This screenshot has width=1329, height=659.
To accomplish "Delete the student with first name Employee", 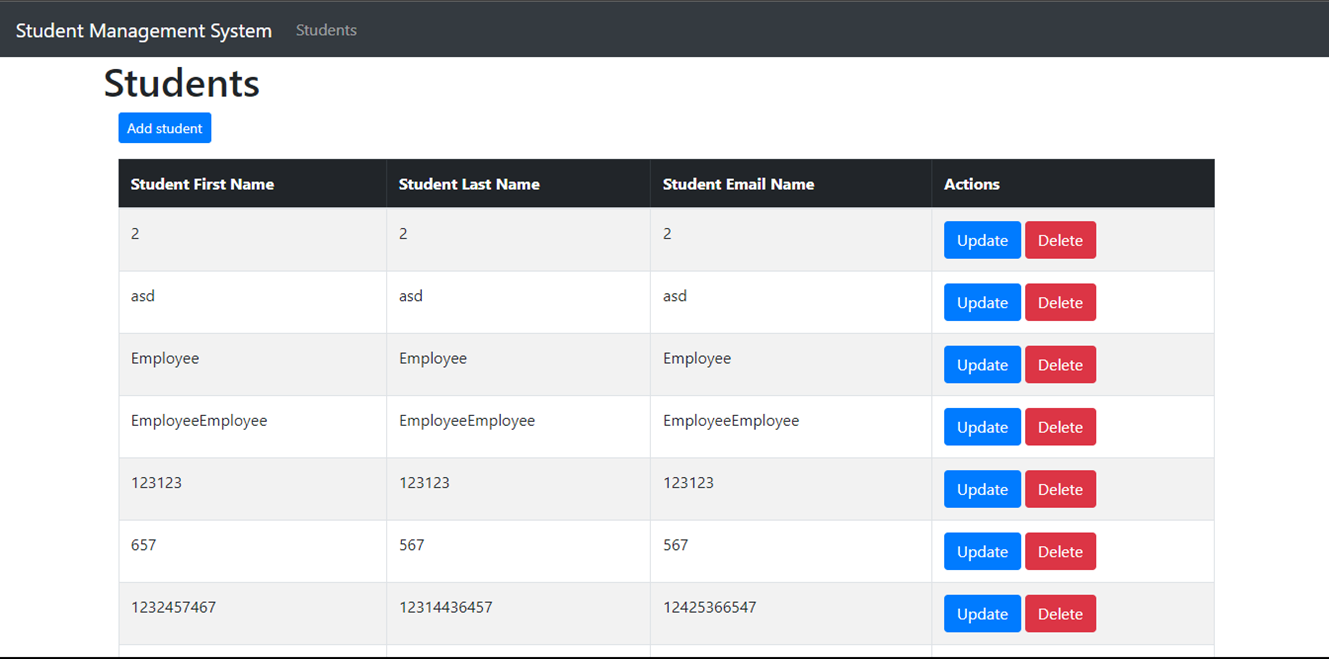I will pyautogui.click(x=1060, y=365).
